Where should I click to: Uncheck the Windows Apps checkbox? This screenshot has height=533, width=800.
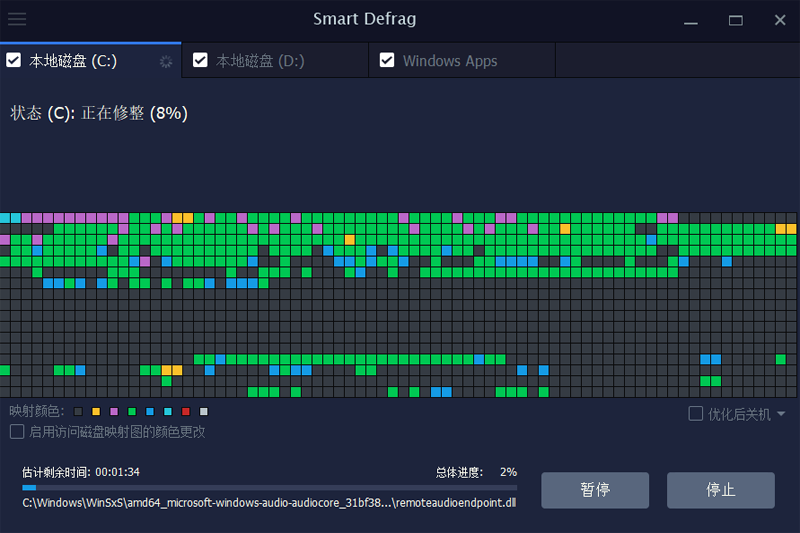[387, 61]
